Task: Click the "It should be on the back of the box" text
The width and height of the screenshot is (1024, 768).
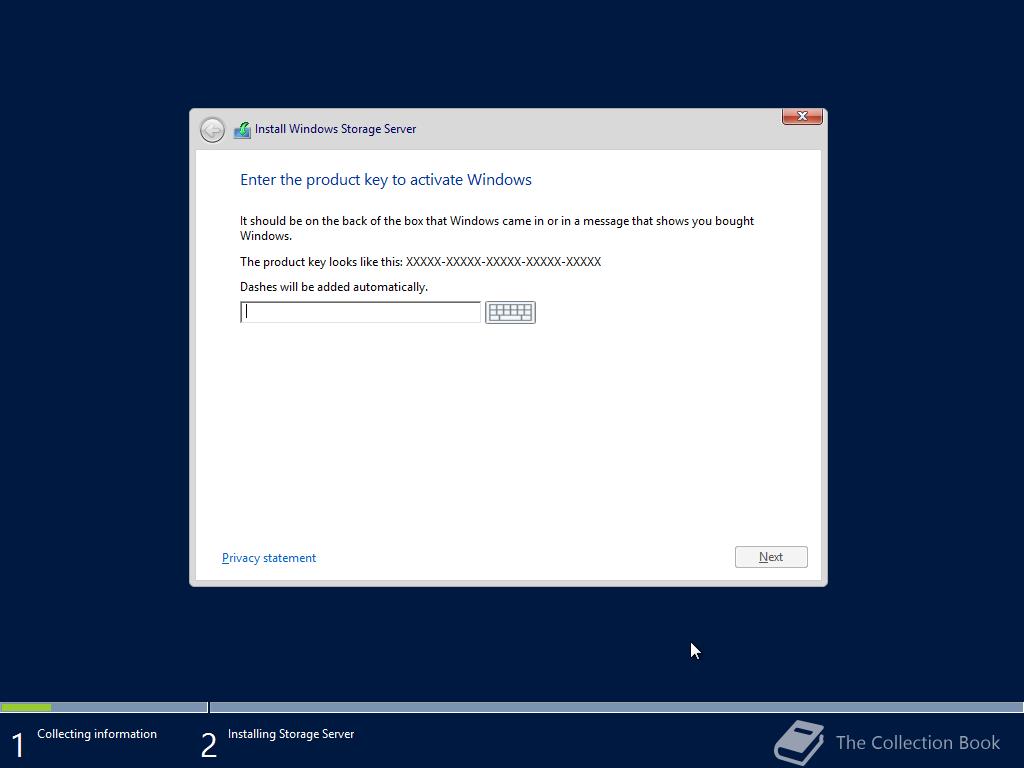Action: pos(497,228)
